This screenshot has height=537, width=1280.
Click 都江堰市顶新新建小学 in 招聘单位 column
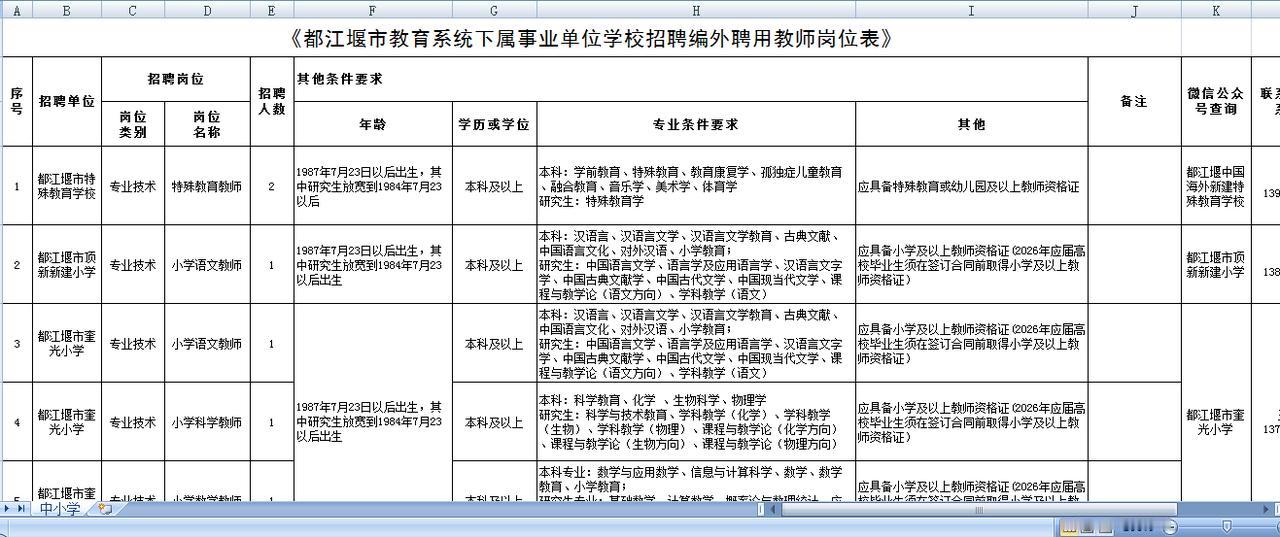pos(67,265)
